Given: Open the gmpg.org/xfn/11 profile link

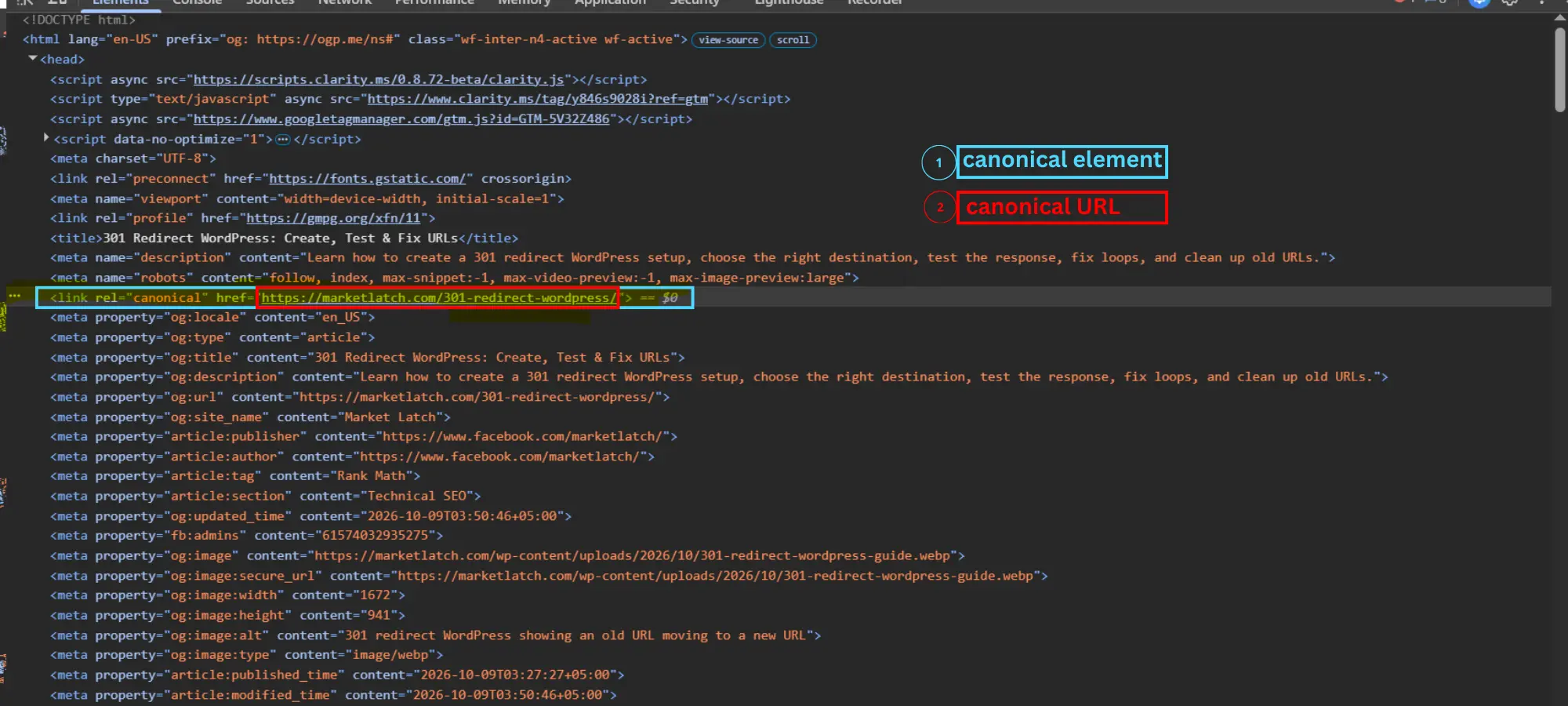Looking at the screenshot, I should point(333,218).
